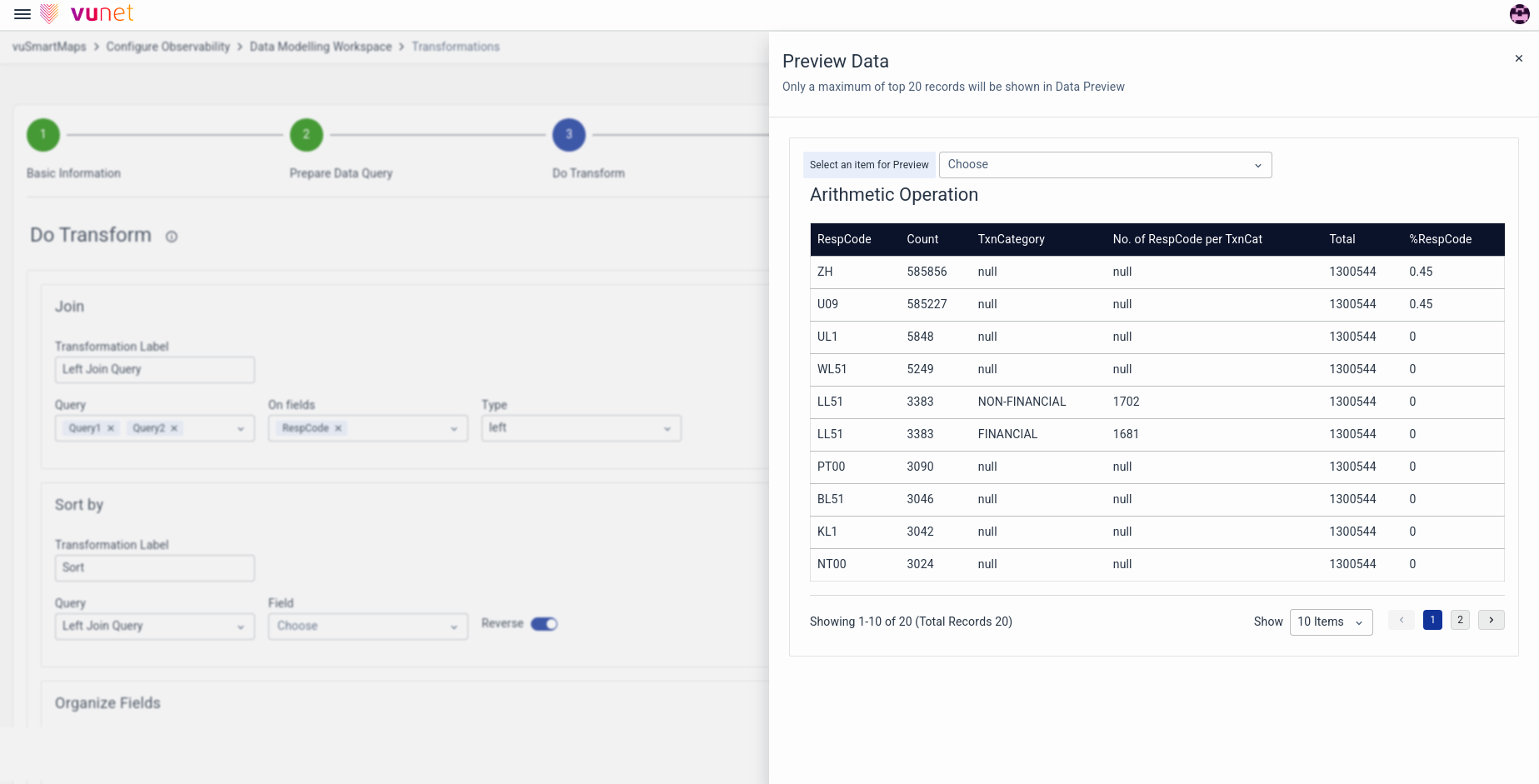Select page 2 of preview table
1539x784 pixels.
[1460, 620]
